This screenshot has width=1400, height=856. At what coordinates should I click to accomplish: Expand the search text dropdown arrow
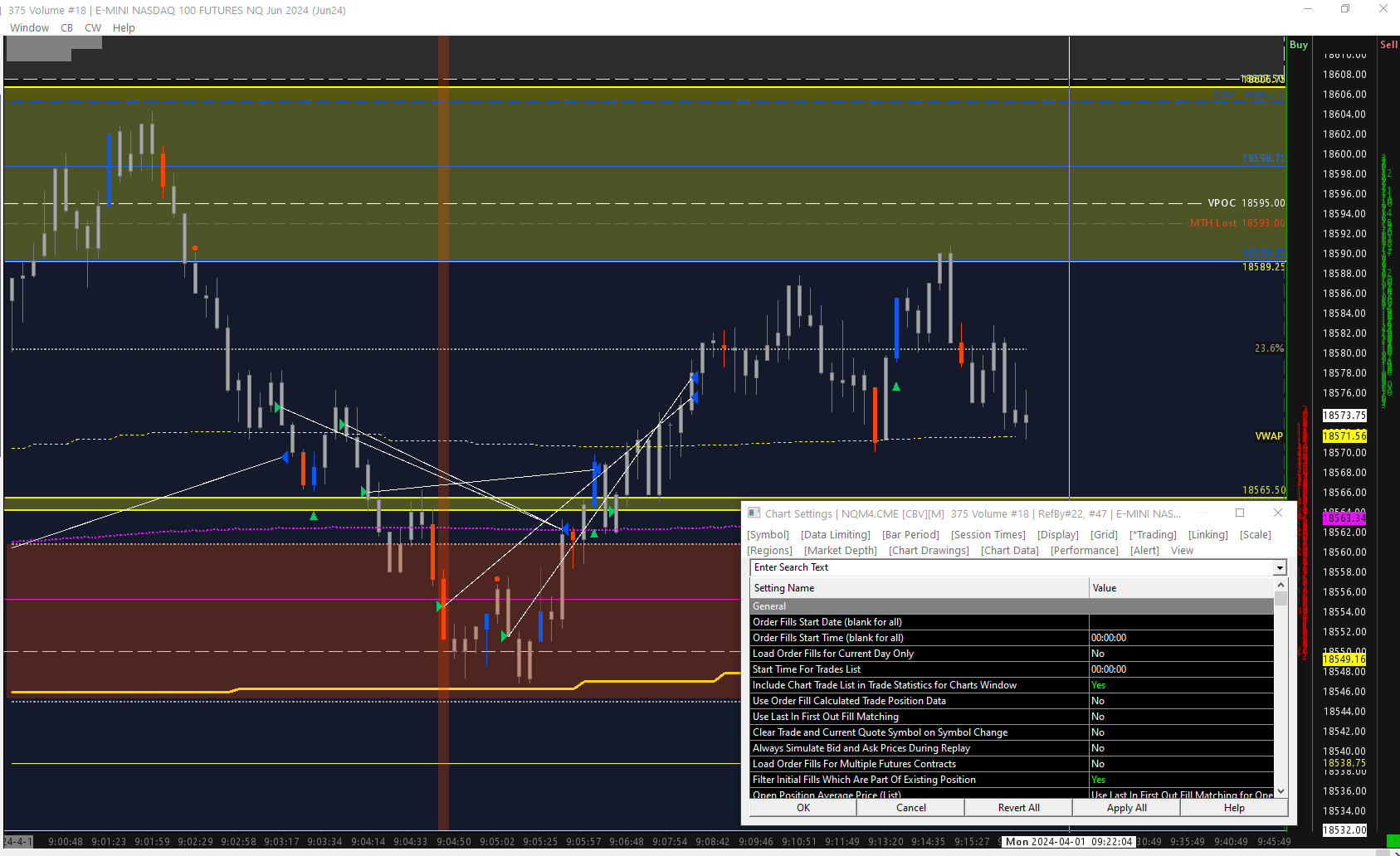[x=1280, y=568]
